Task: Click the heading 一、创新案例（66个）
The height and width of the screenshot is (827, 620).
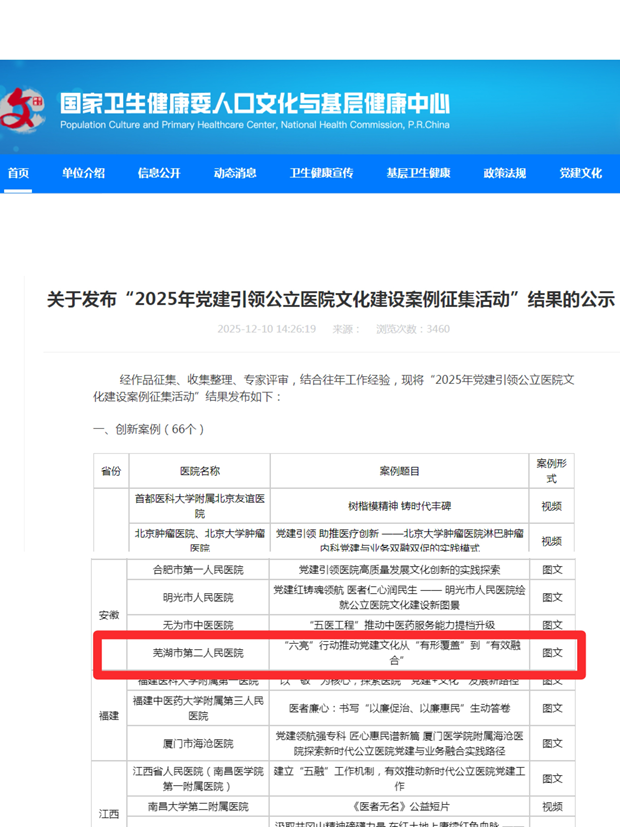Action: [149, 429]
